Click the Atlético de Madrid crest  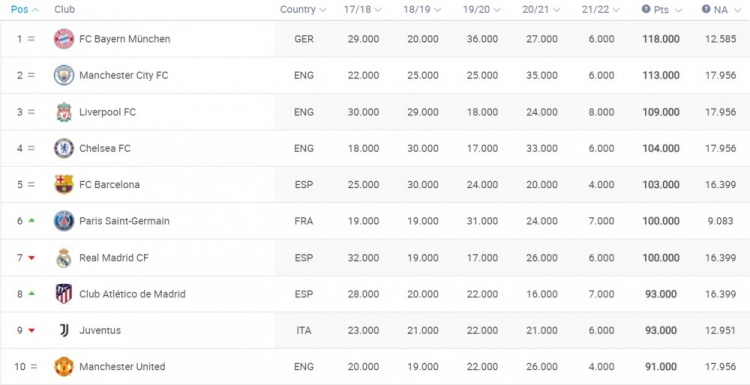(64, 294)
